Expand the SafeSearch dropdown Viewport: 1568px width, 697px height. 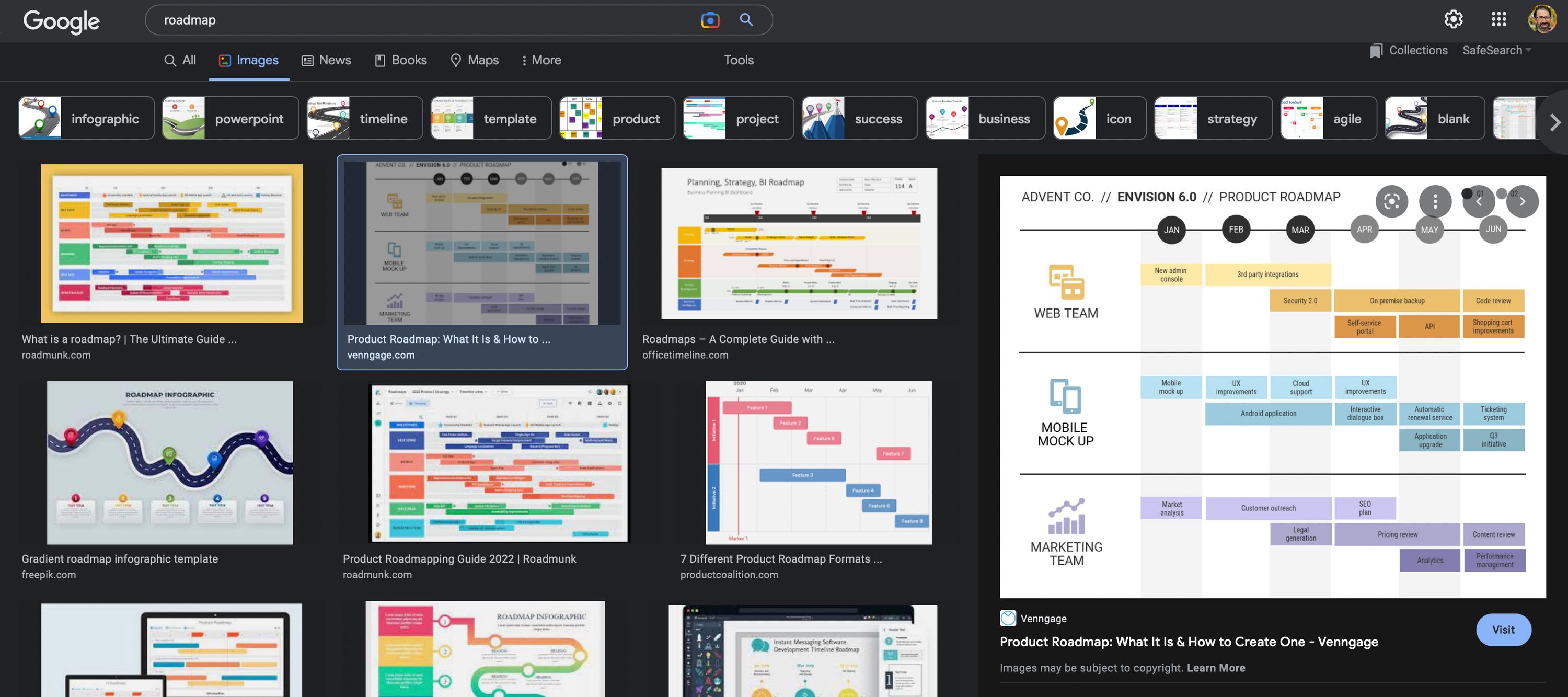click(1497, 51)
